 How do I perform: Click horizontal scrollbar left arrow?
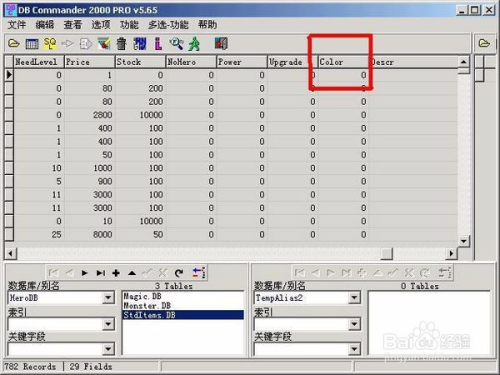coord(10,254)
